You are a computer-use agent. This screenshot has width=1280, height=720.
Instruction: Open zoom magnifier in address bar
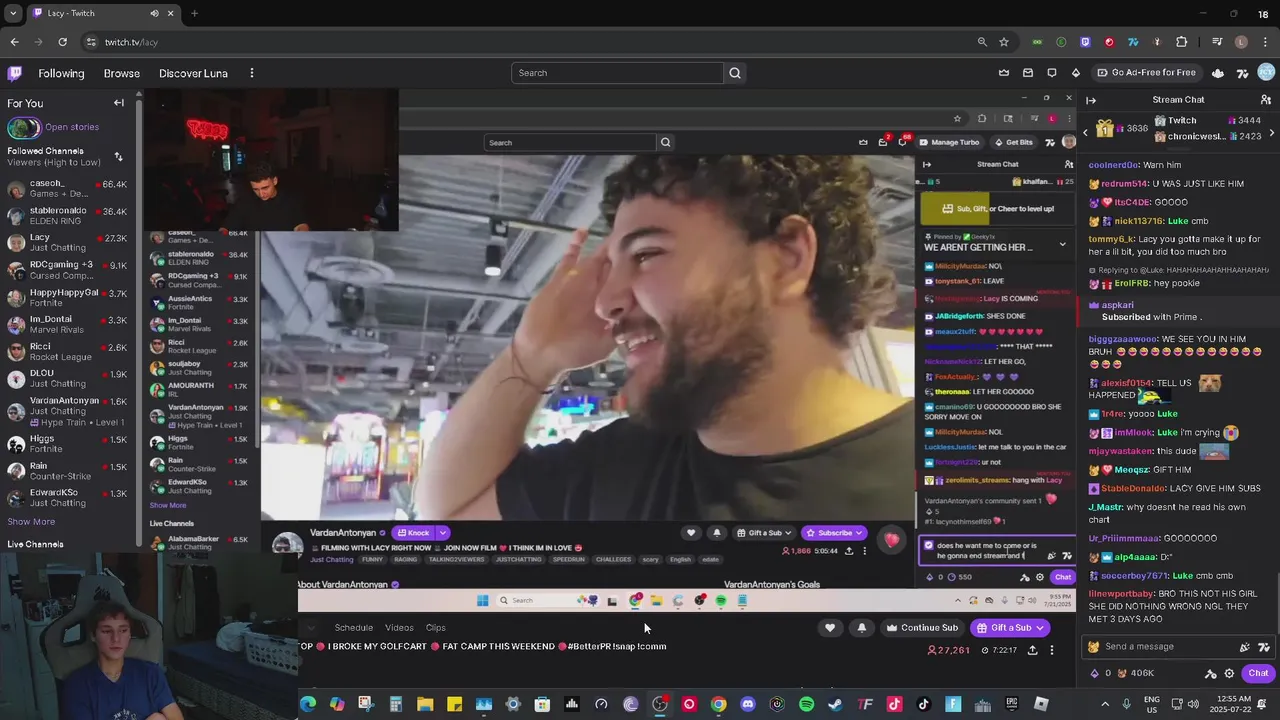982,42
